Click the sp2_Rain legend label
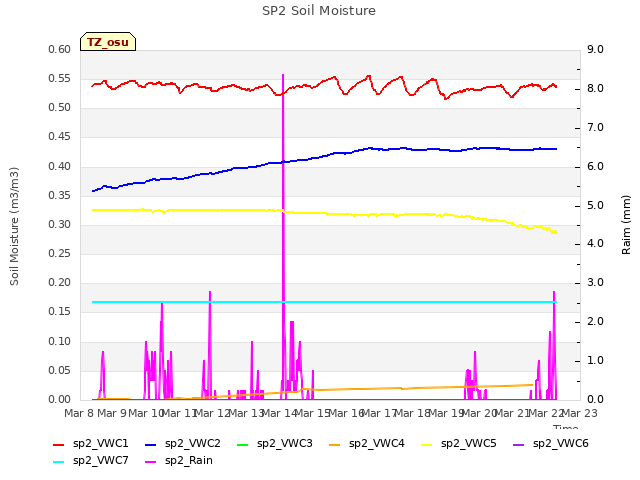 tap(189, 461)
